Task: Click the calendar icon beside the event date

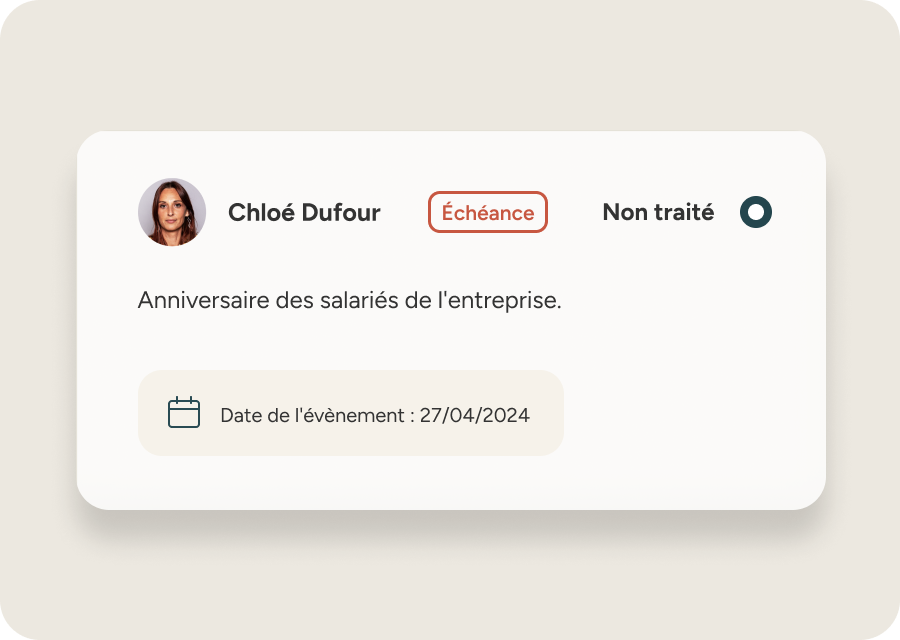Action: pyautogui.click(x=184, y=413)
